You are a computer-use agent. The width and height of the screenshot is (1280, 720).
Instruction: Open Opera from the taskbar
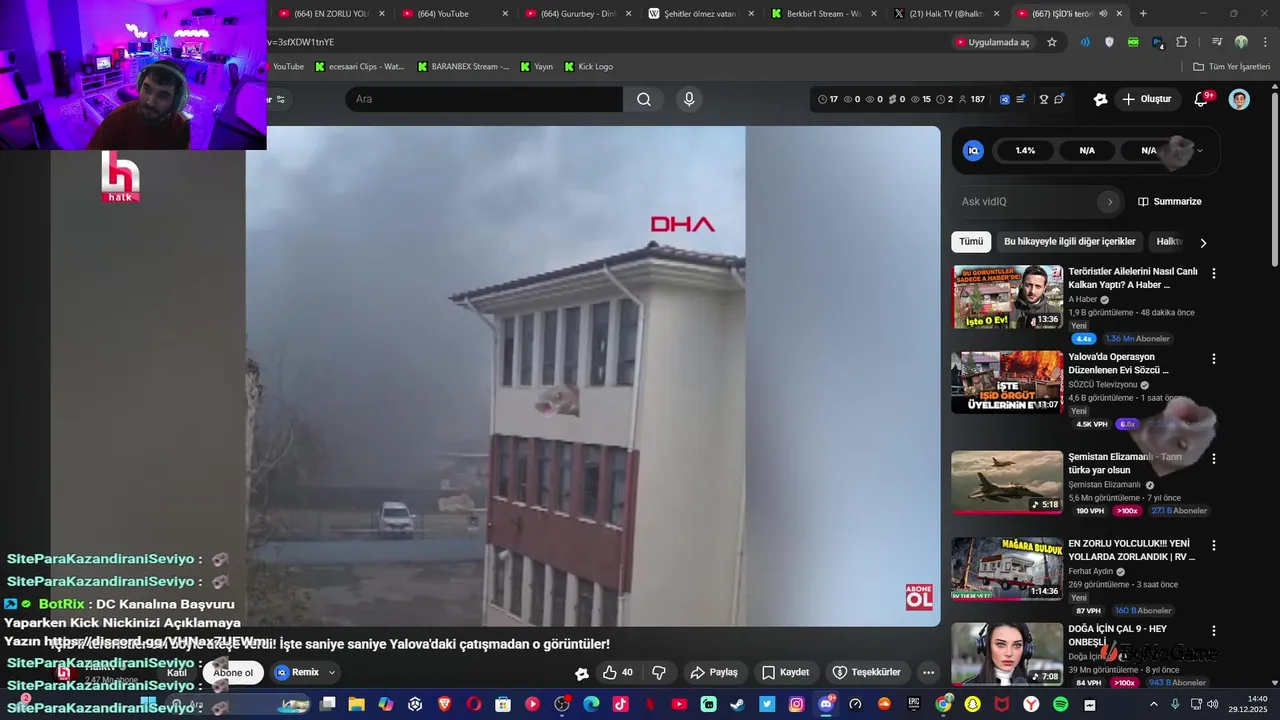pos(473,704)
